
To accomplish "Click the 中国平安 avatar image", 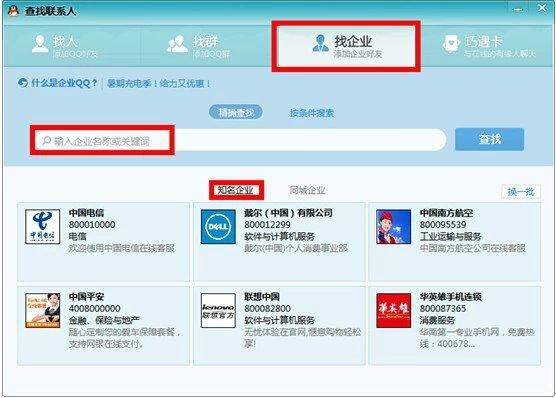I will [x=43, y=310].
